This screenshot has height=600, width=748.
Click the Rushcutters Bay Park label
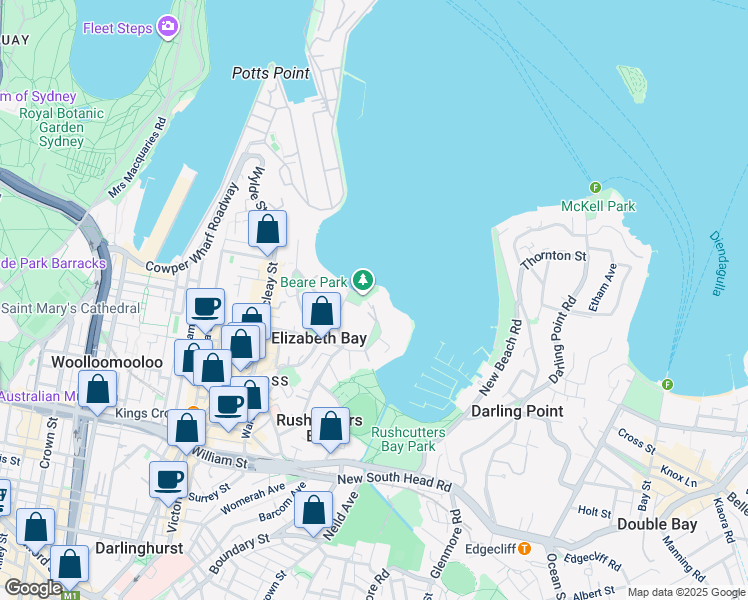click(404, 439)
